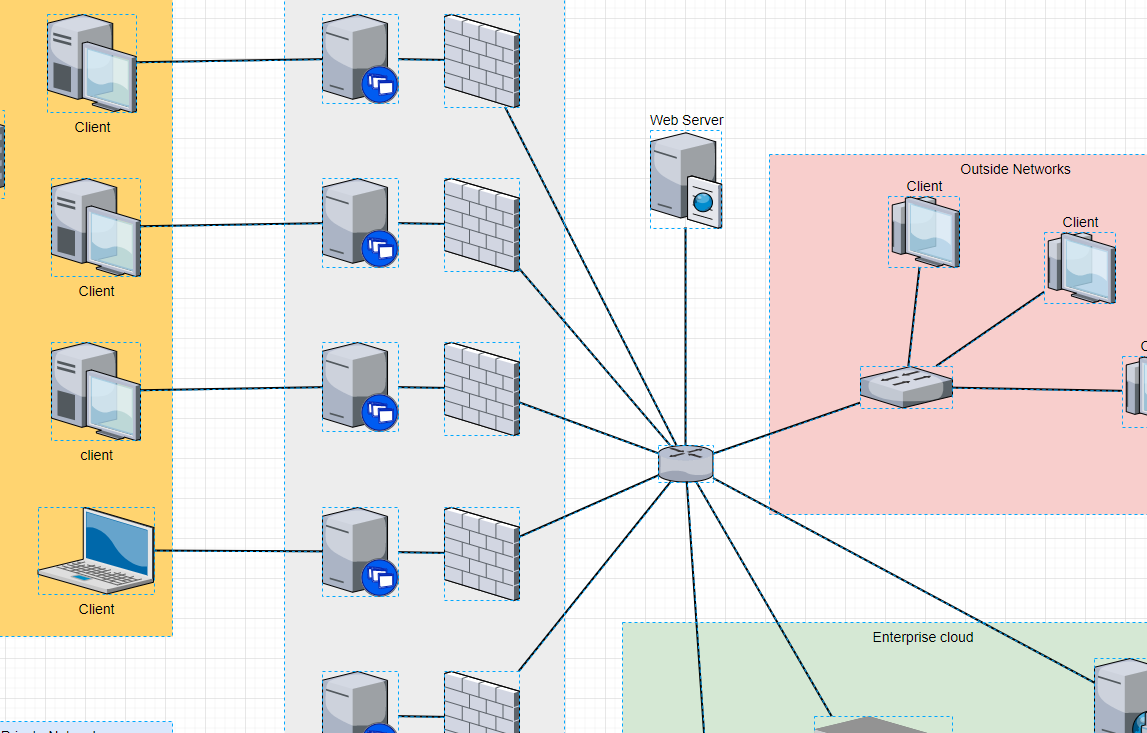Click the laptop Client in the yellow zone
This screenshot has height=733, width=1147.
(x=95, y=550)
